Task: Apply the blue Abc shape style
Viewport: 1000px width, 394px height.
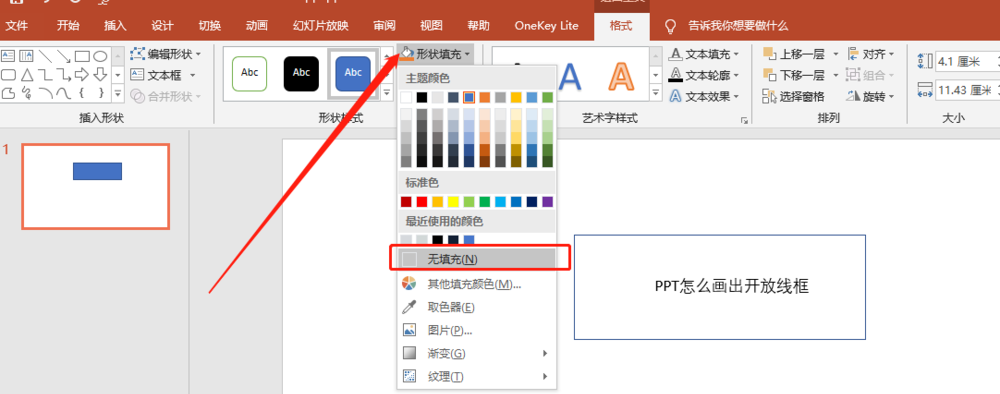Action: 353,73
